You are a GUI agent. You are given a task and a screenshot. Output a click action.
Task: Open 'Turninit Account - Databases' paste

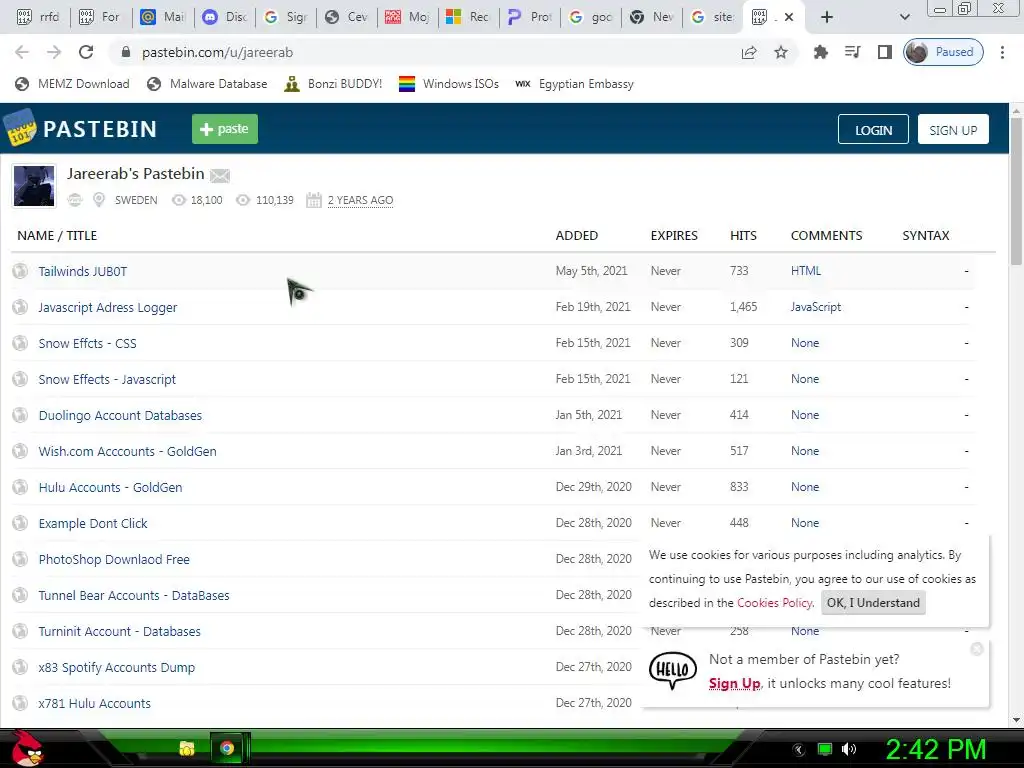pos(120,632)
